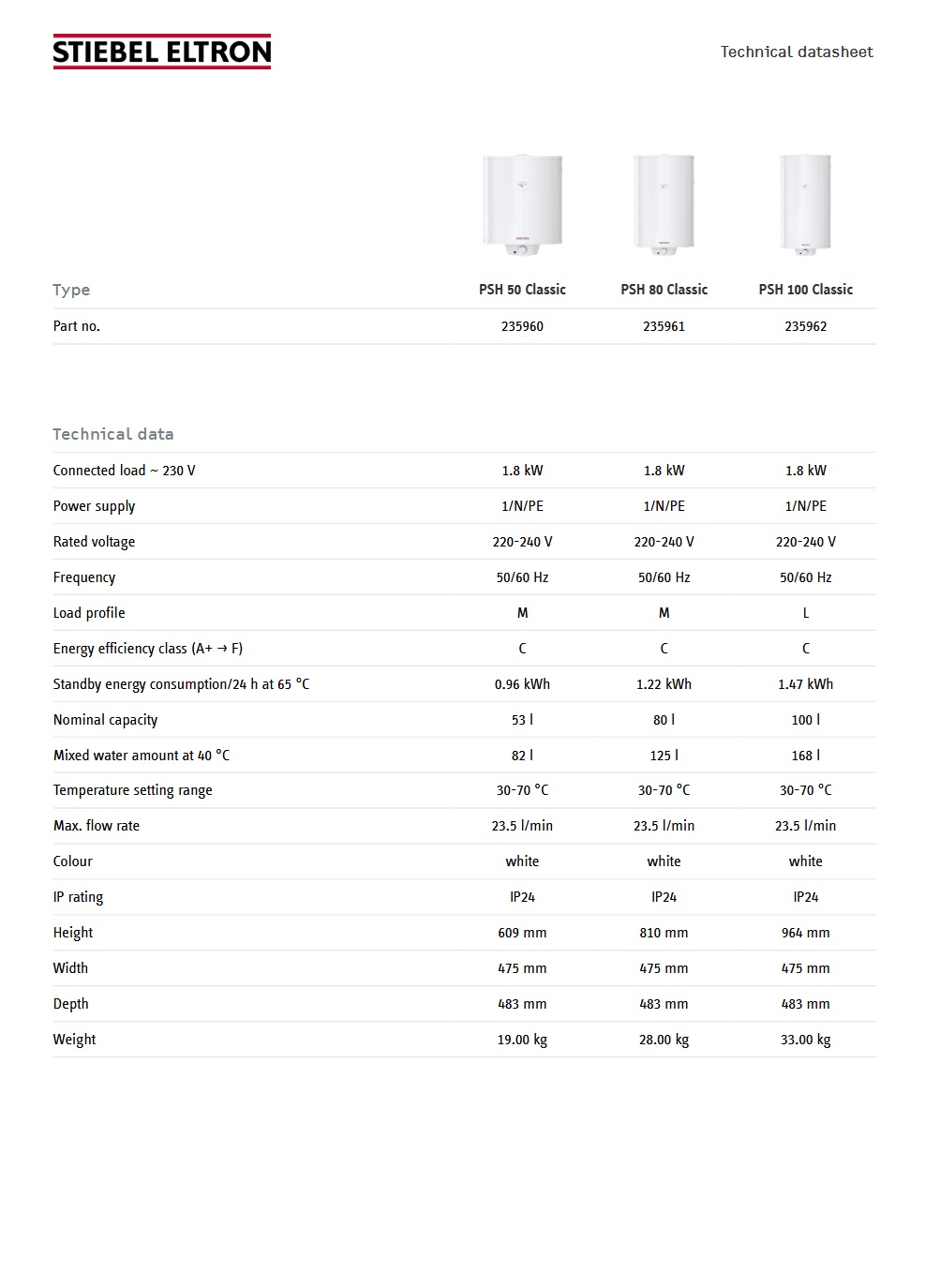The width and height of the screenshot is (925, 1288).
Task: Click the IP rating row label
Action: pos(78,897)
